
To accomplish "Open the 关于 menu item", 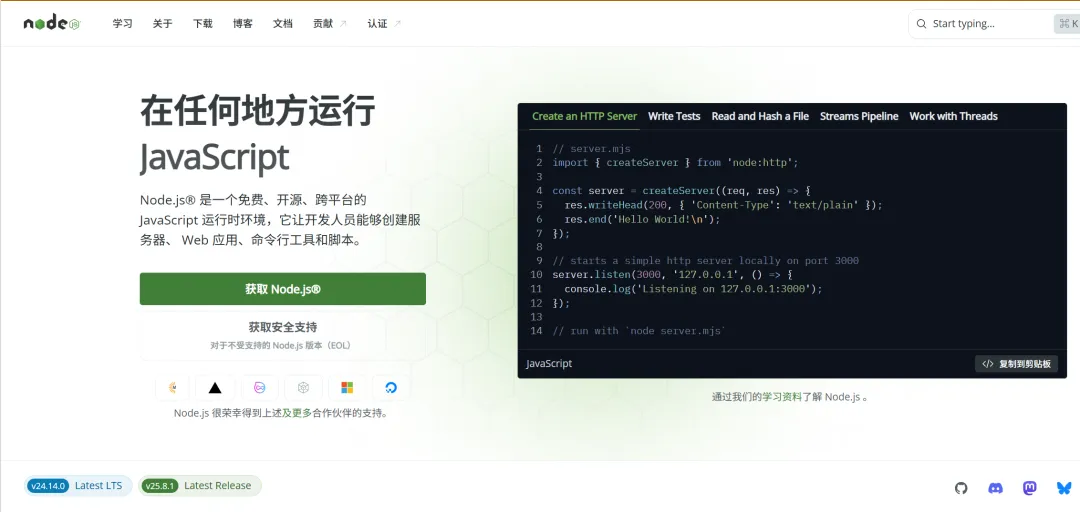I will click(x=163, y=23).
